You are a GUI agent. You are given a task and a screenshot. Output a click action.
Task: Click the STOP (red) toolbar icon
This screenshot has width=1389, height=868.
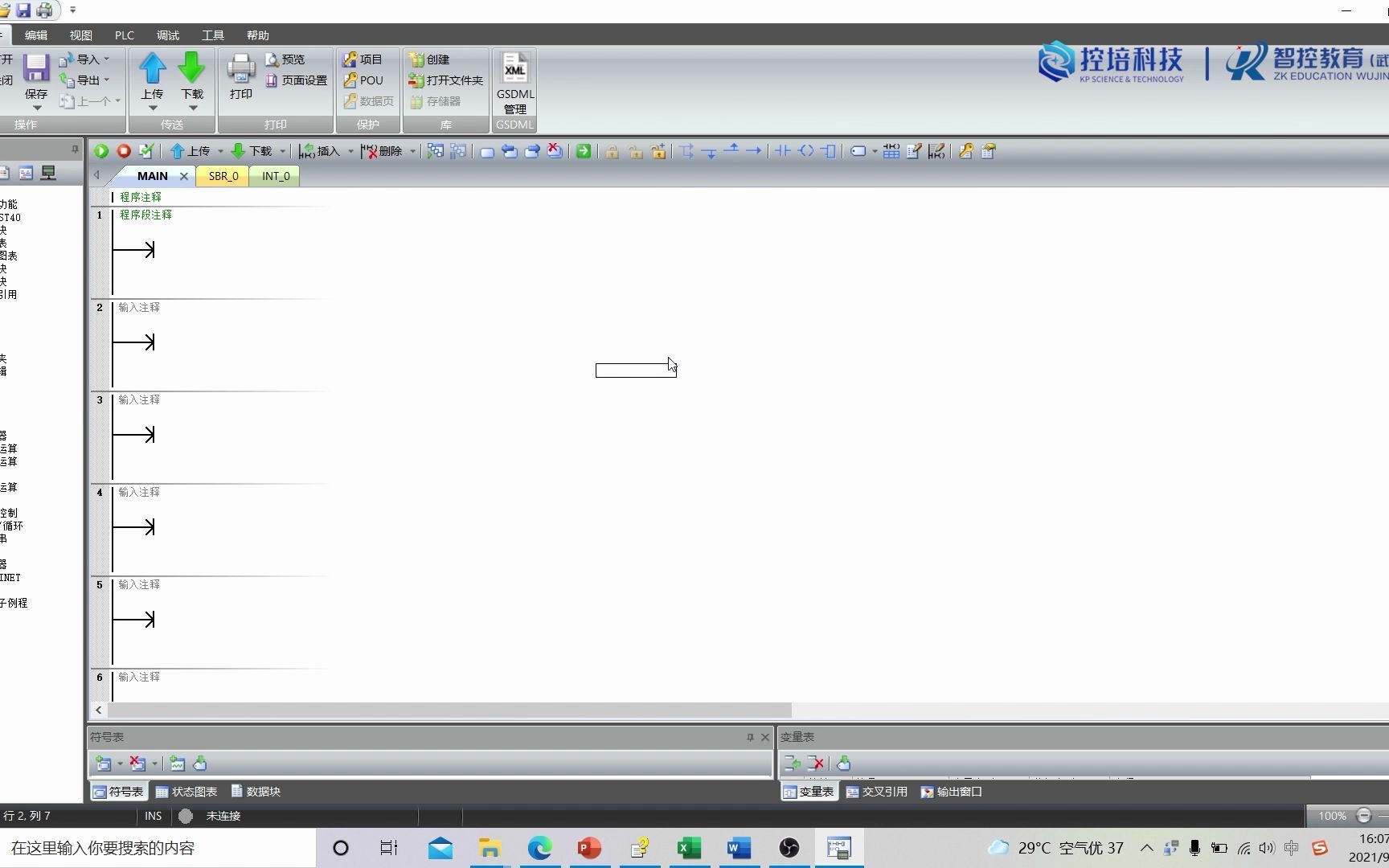pyautogui.click(x=124, y=151)
